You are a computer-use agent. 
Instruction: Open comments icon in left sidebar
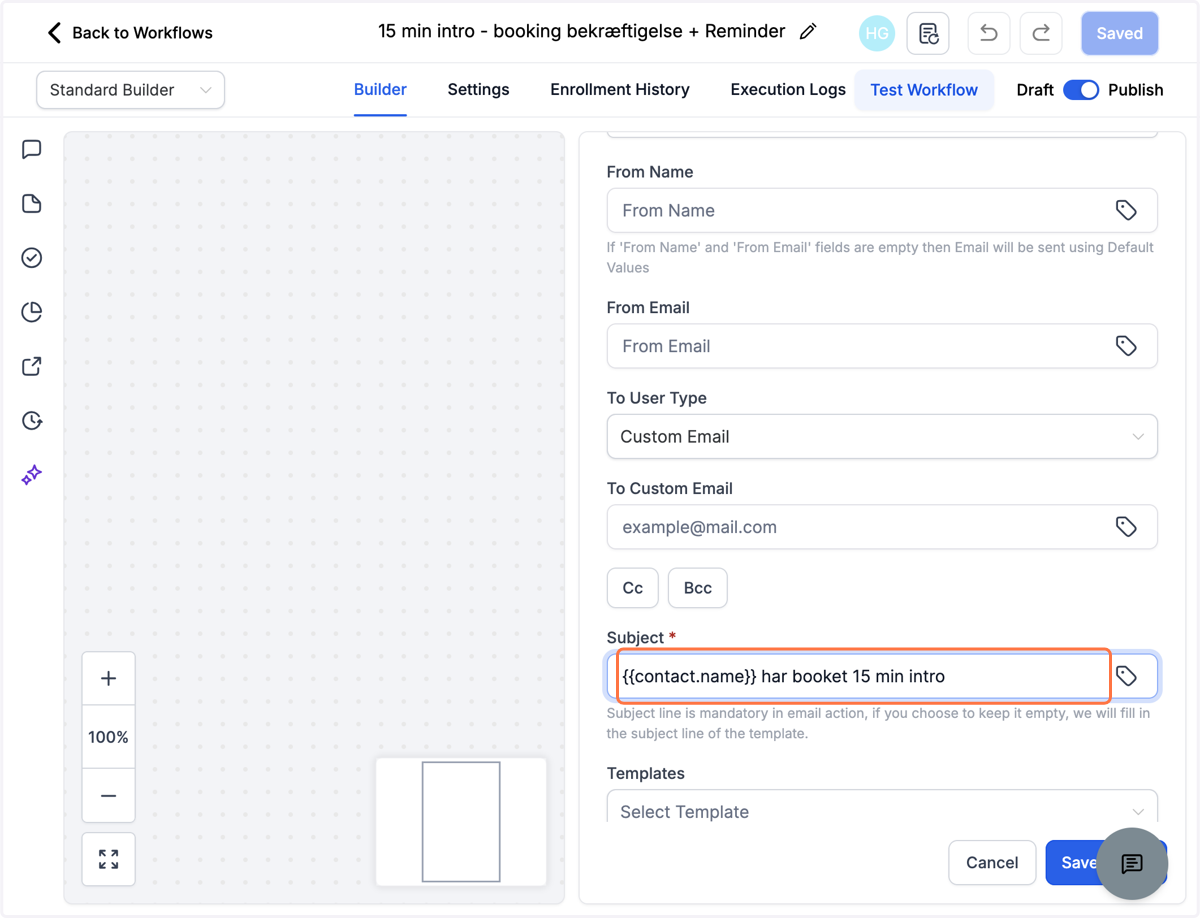coord(32,150)
